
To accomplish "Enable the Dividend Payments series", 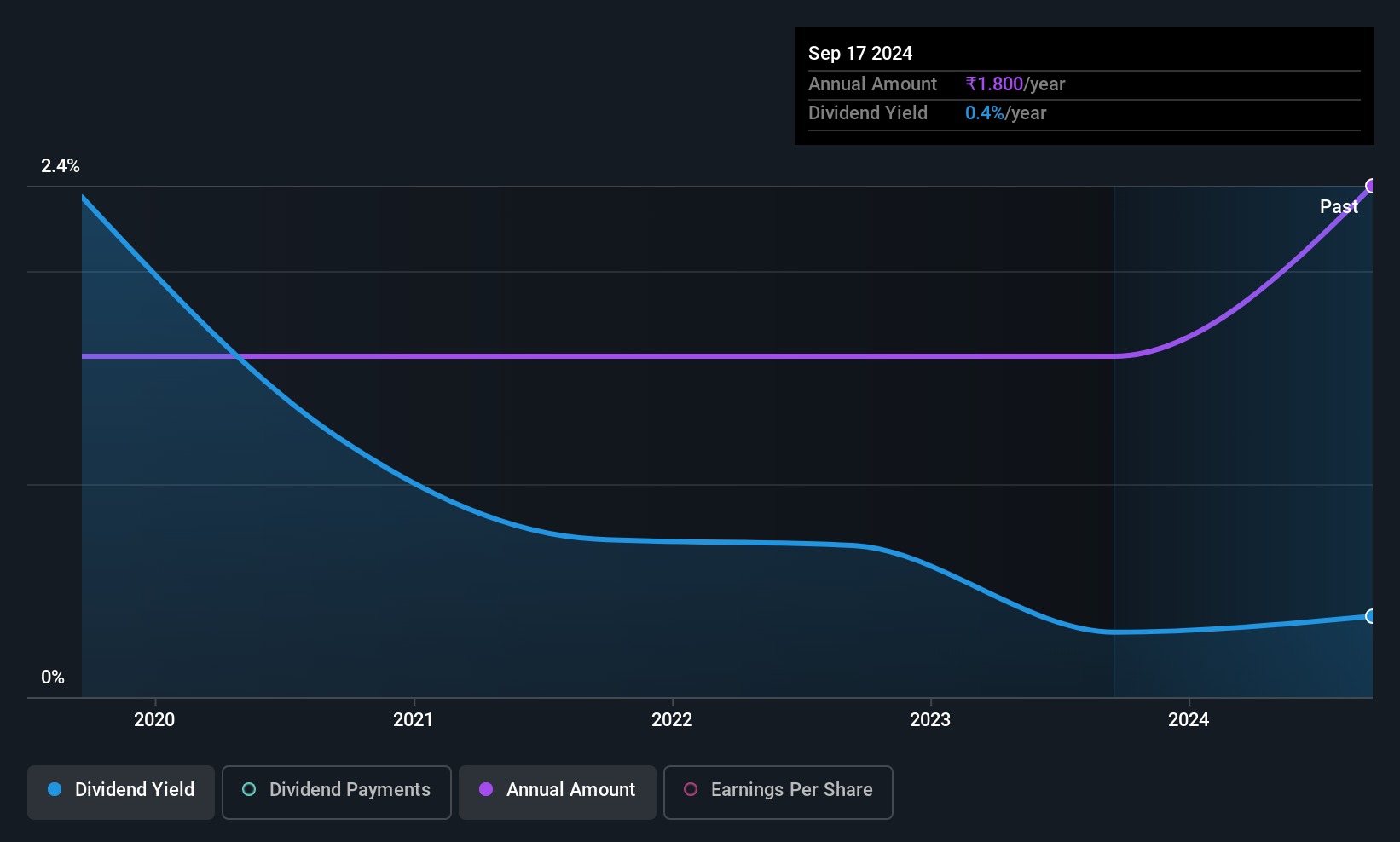I will click(336, 792).
